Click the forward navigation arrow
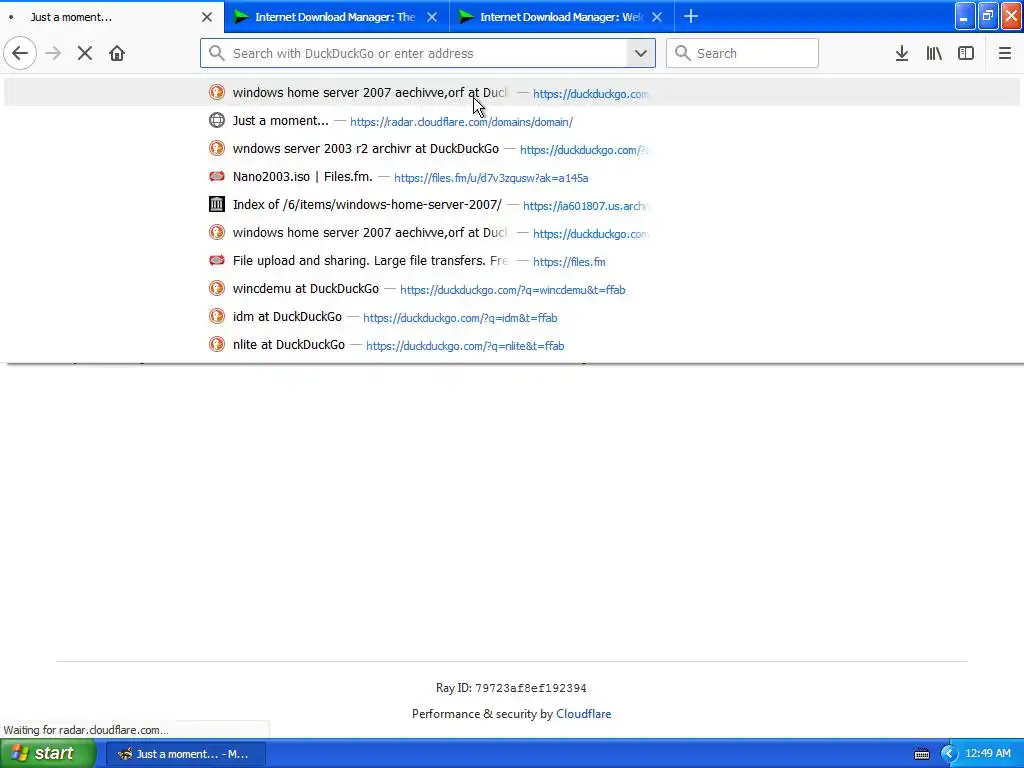 pos(53,53)
